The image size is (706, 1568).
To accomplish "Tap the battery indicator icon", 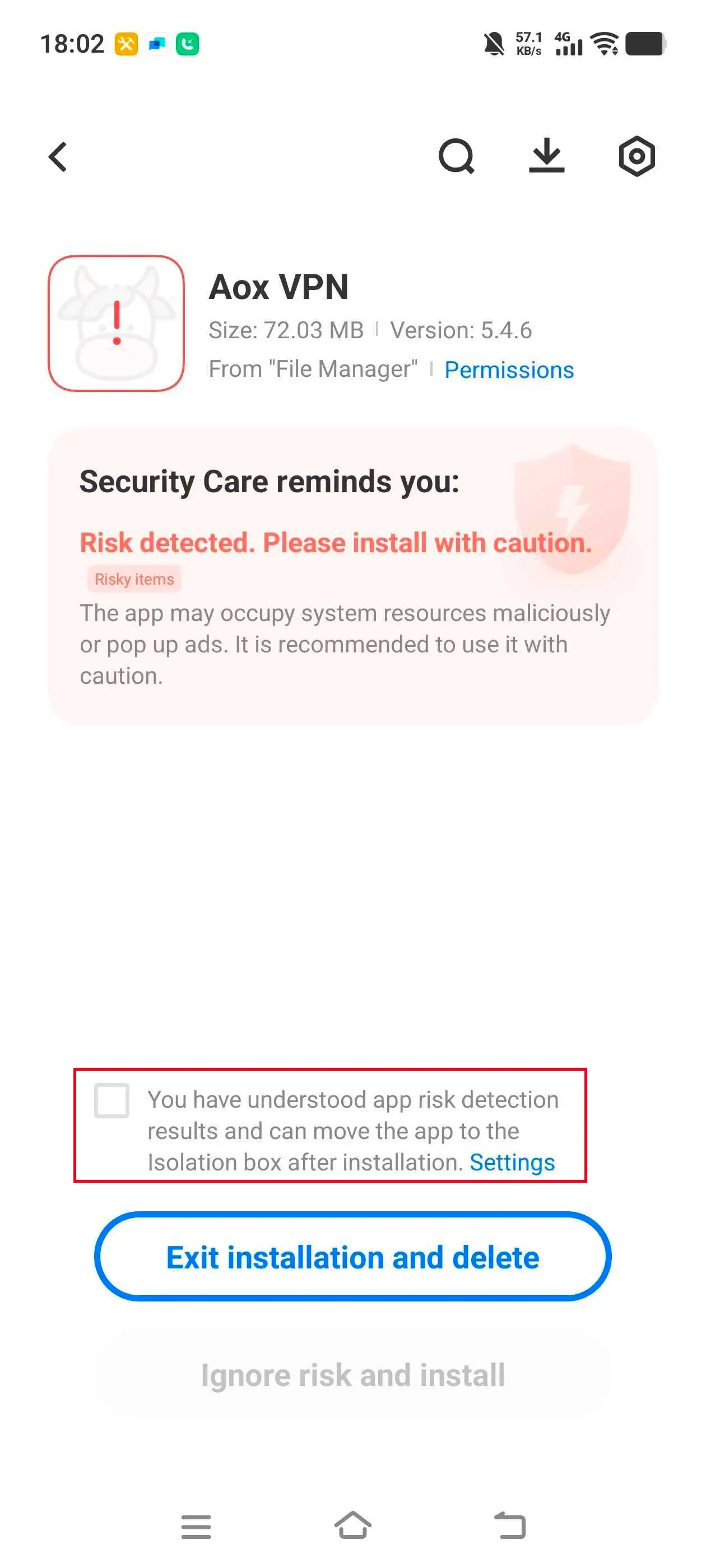I will pos(645,44).
